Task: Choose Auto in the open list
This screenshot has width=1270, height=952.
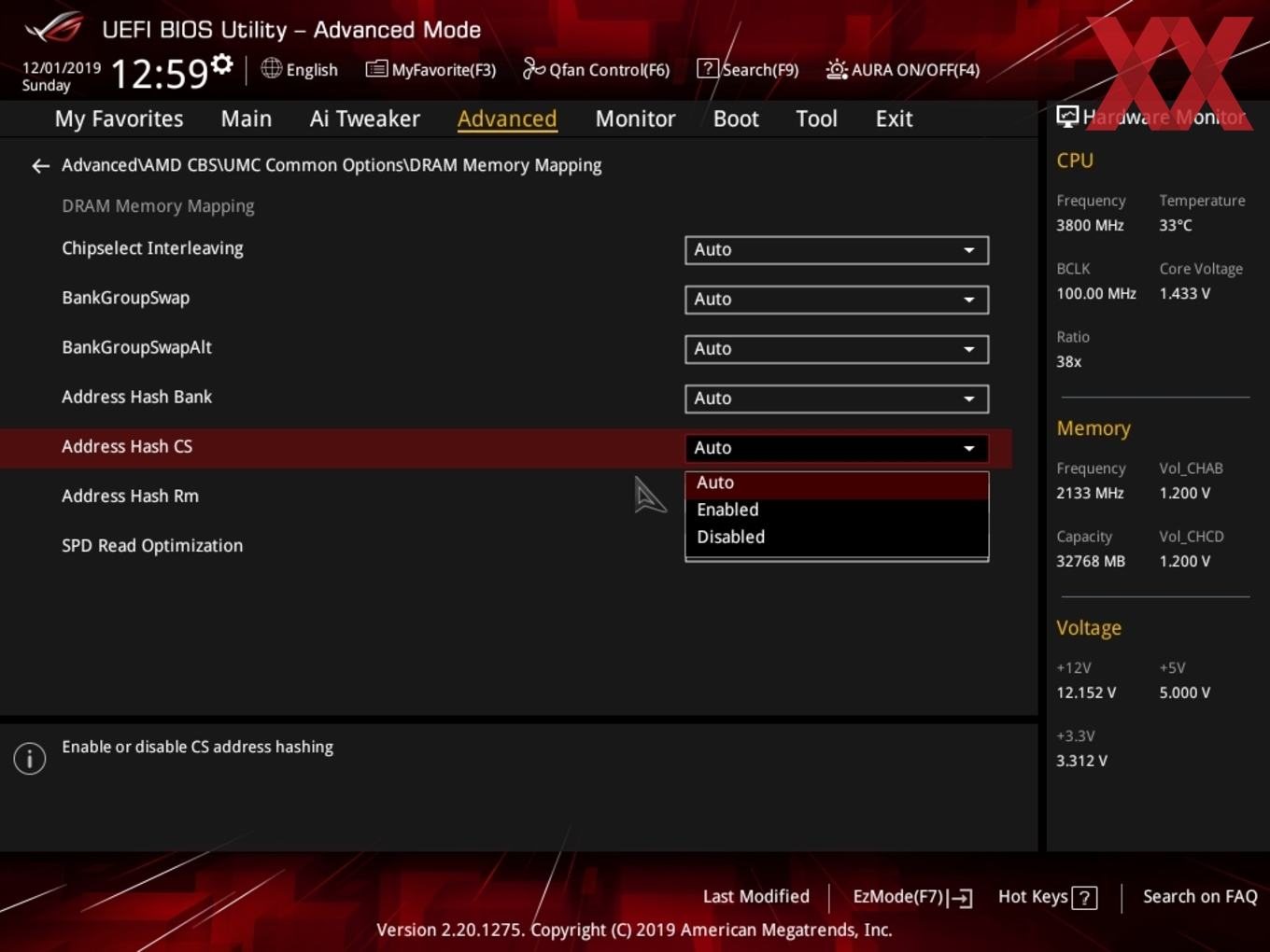Action: click(x=837, y=483)
